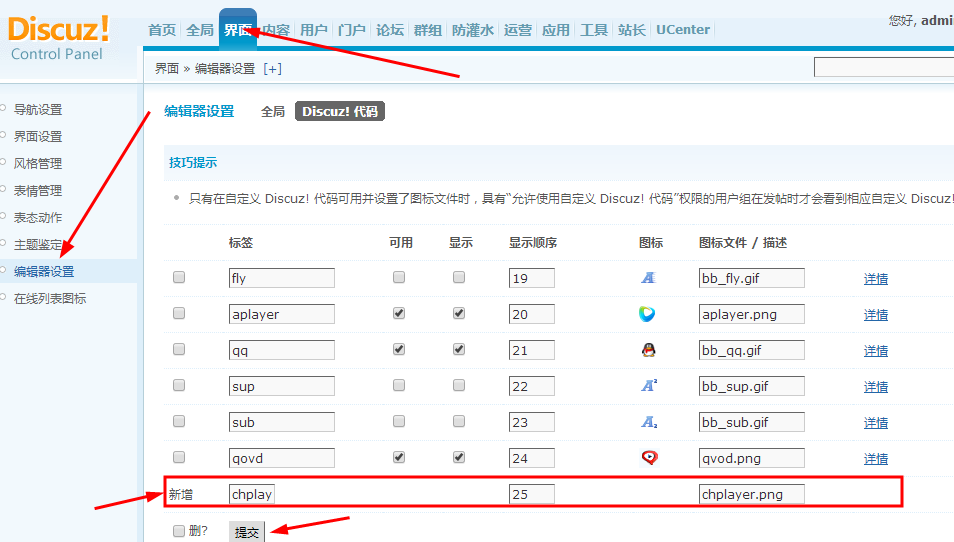Viewport: 954px width, 542px height.
Task: Select the fly row checkbox
Action: coord(179,277)
